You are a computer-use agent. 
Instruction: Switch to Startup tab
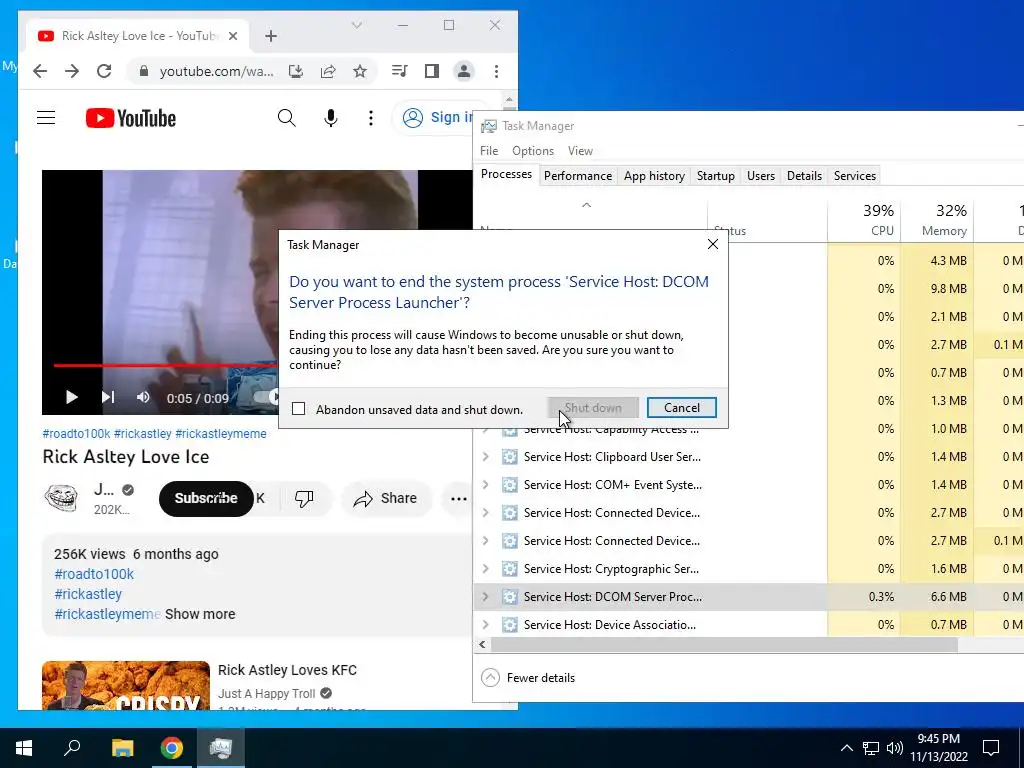[x=716, y=176]
